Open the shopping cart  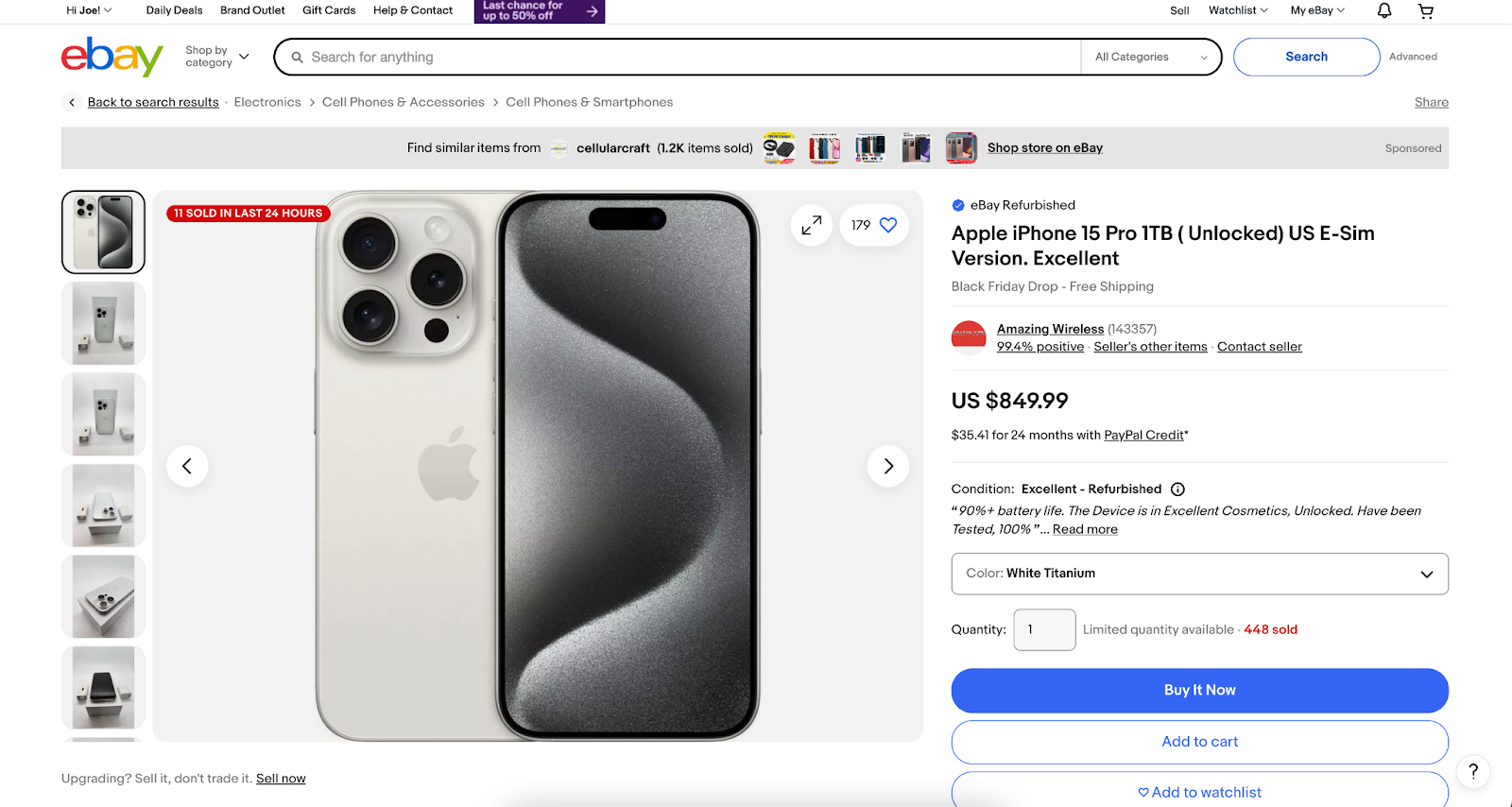(1425, 9)
